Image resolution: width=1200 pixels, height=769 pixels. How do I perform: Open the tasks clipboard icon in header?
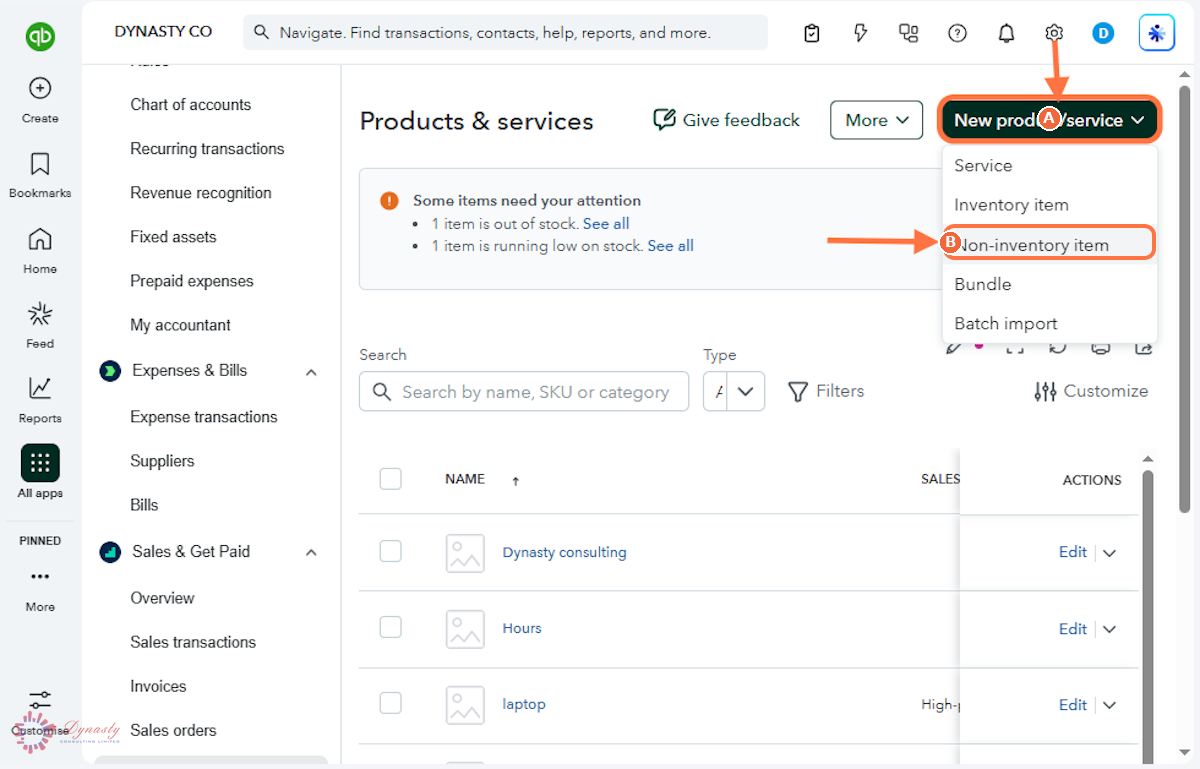[812, 33]
